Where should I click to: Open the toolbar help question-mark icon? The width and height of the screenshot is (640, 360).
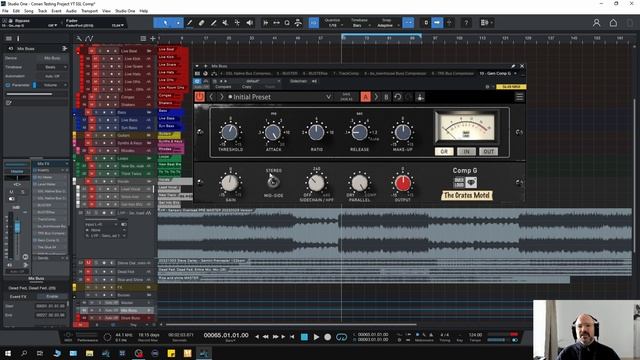pyautogui.click(x=466, y=23)
